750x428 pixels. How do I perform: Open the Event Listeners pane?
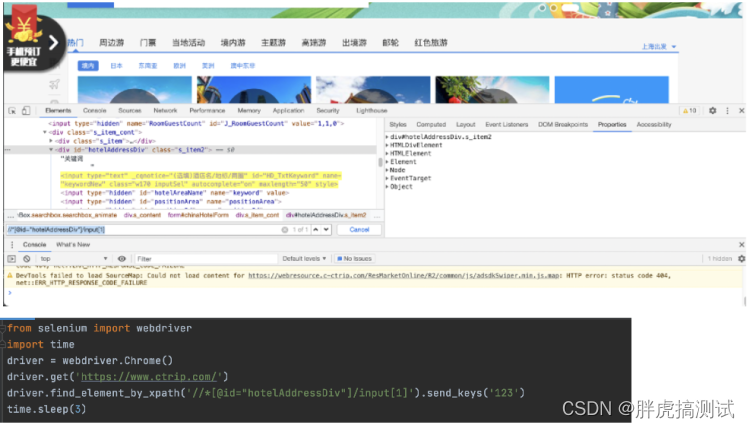[507, 125]
